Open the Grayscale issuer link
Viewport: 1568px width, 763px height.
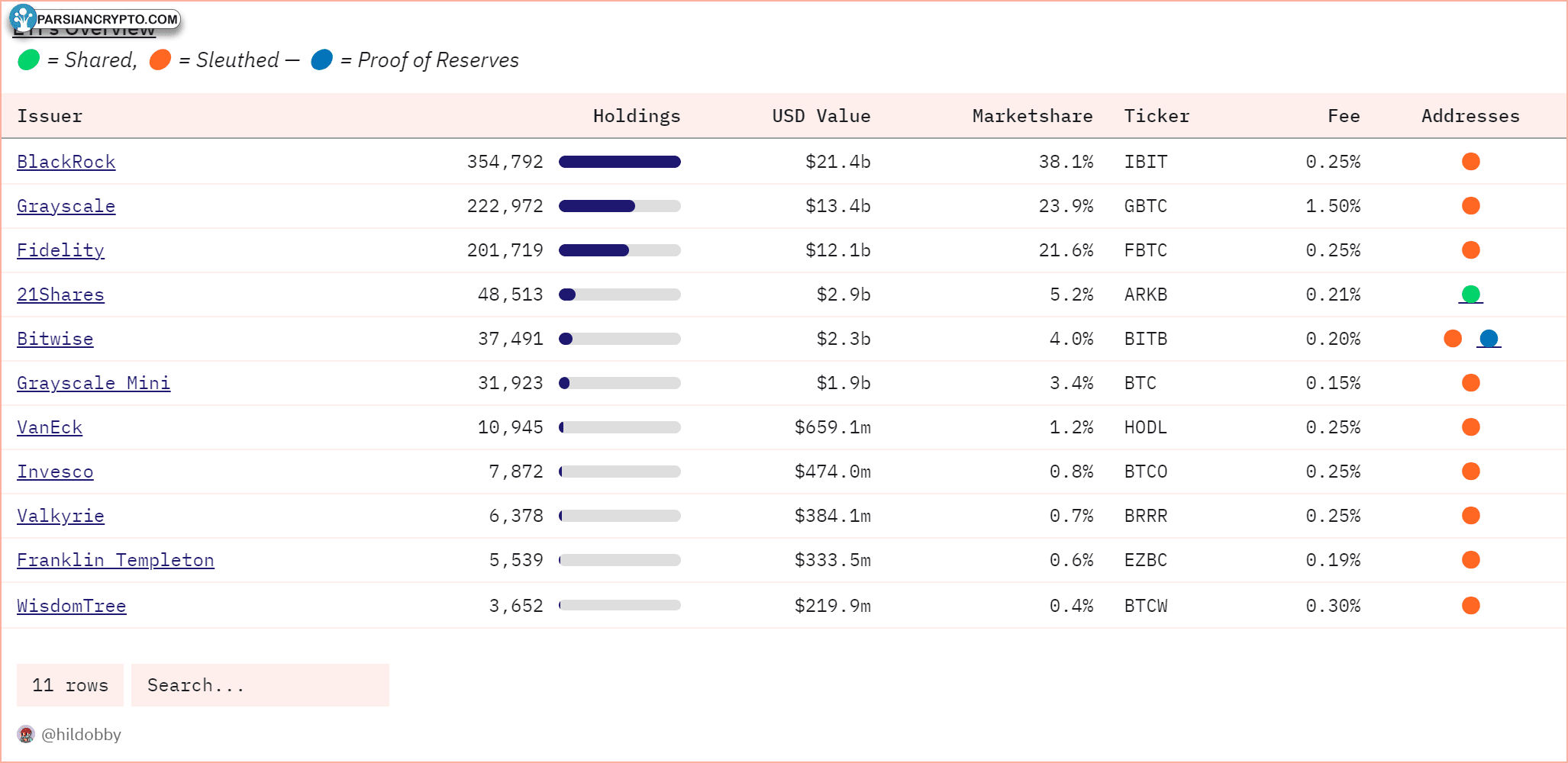(x=66, y=206)
